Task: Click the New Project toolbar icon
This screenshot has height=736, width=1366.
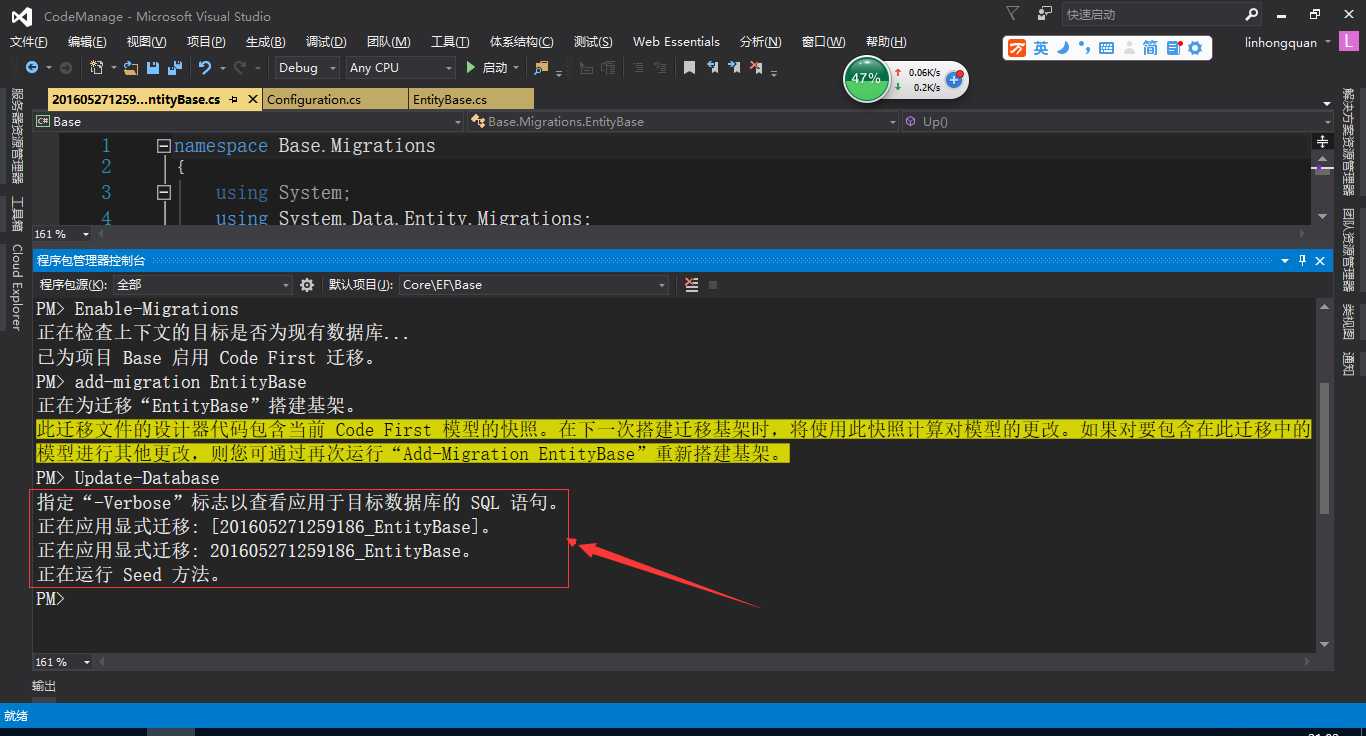Action: coord(97,68)
